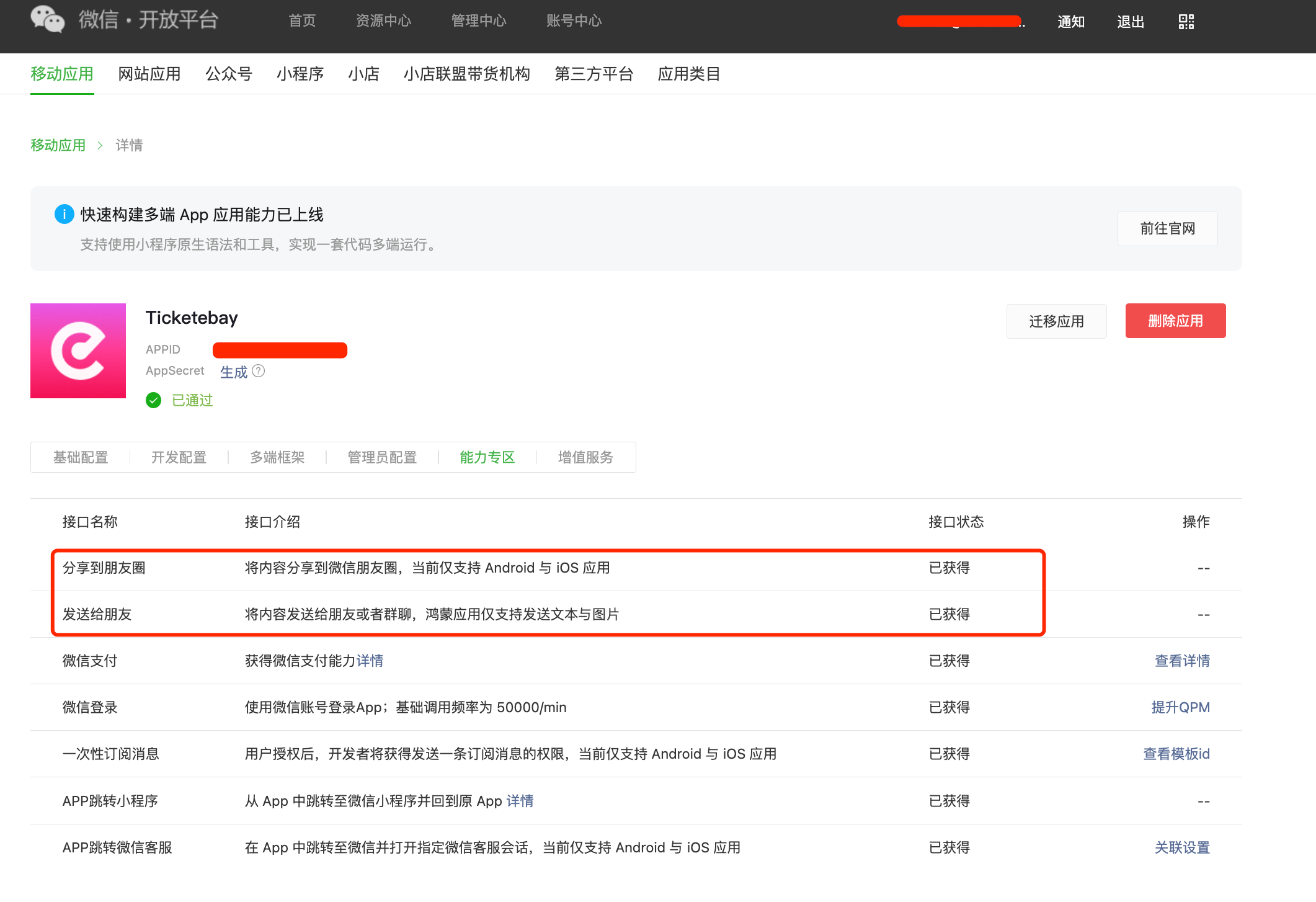The width and height of the screenshot is (1316, 902).
Task: Select the 增值服务 tab
Action: click(x=585, y=457)
